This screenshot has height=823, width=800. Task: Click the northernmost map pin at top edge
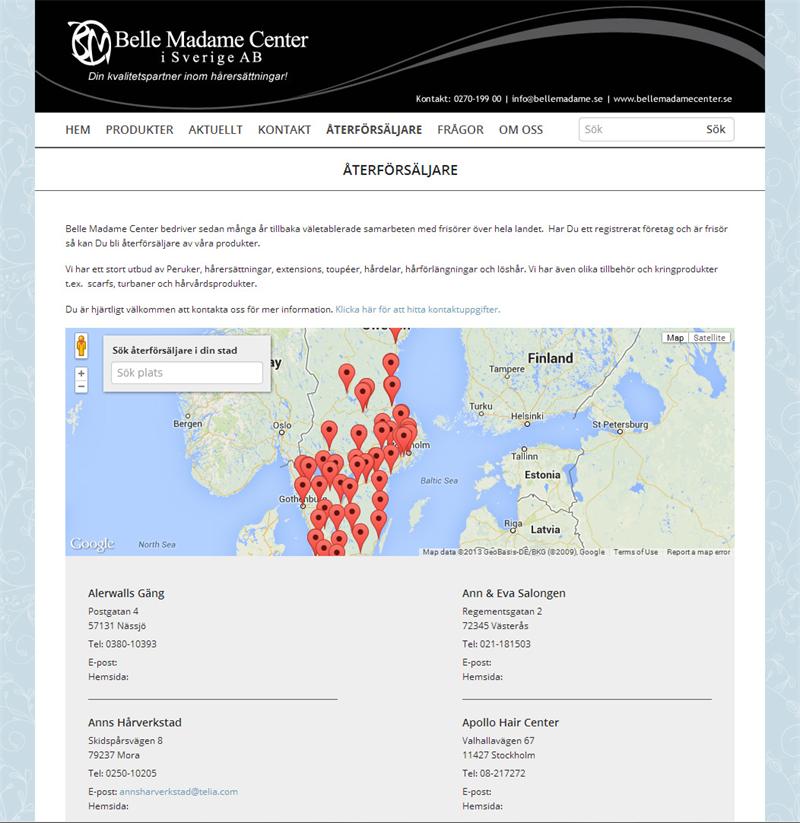point(395,333)
